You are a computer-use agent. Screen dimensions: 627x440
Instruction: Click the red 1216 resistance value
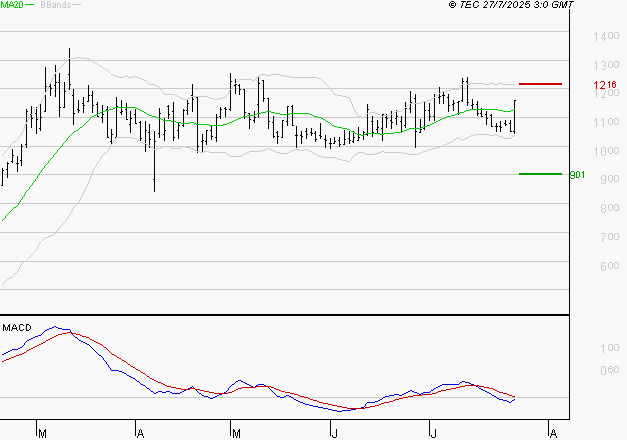coord(605,85)
